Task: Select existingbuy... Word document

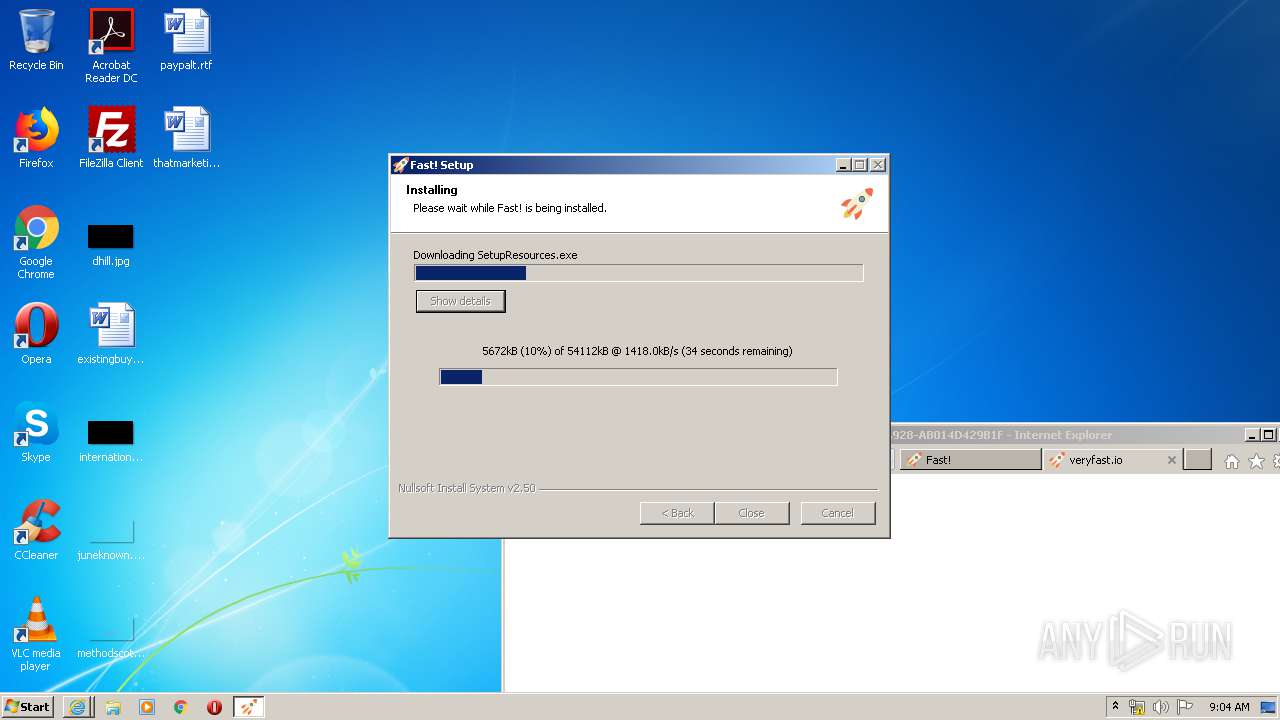Action: click(111, 334)
